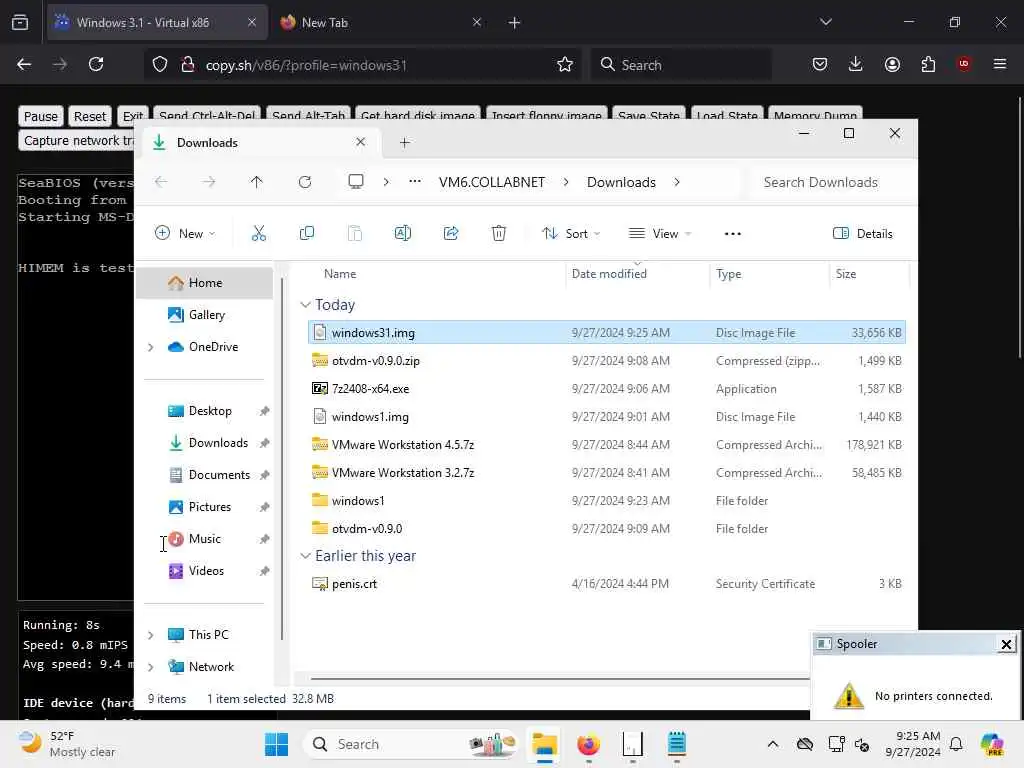Open Firefox Downloads panel icon
1024x768 pixels.
point(856,64)
